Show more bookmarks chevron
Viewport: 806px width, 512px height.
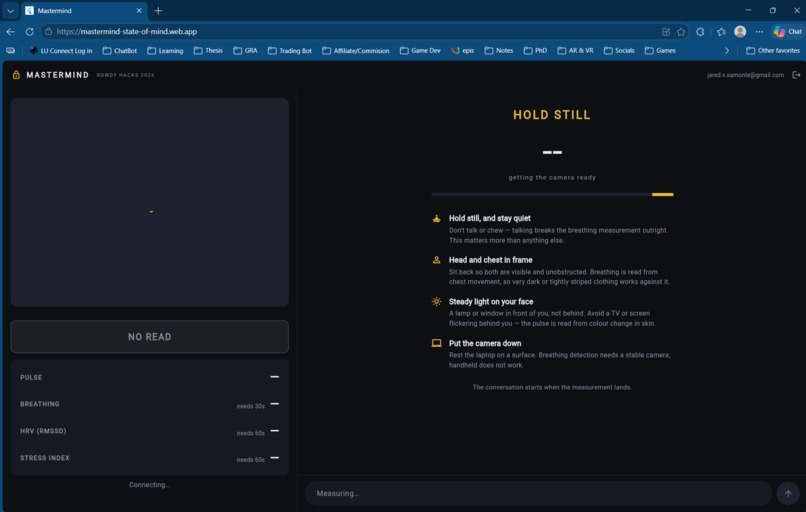727,50
